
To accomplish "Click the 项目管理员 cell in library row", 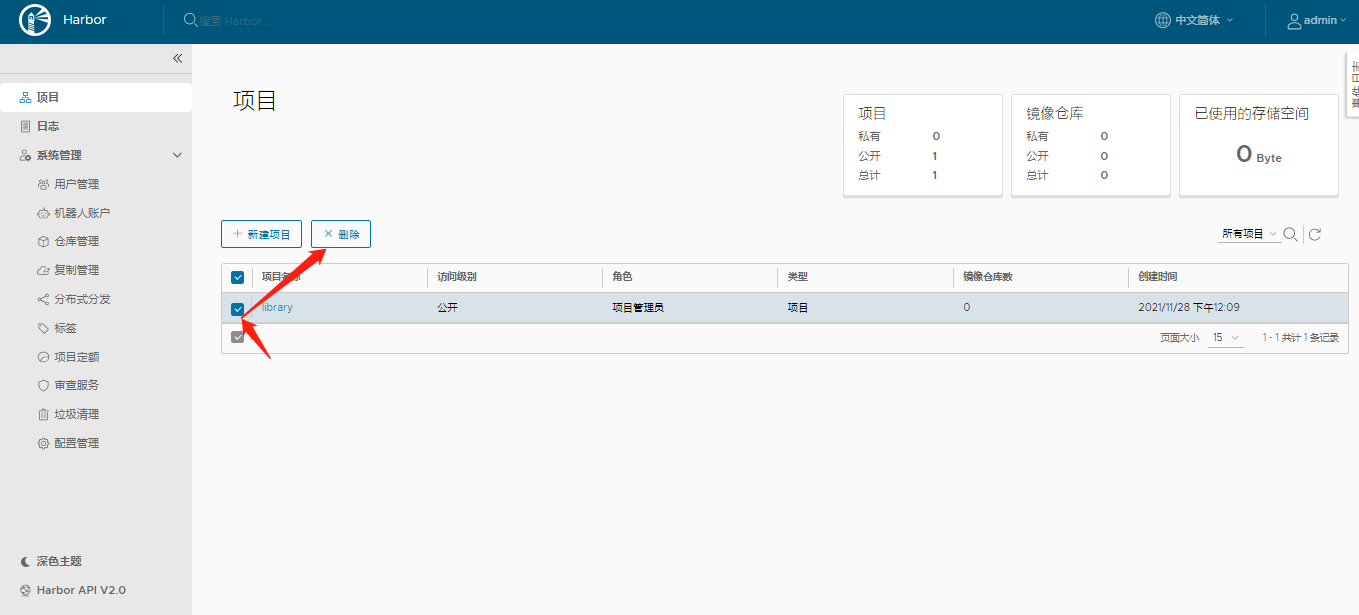I will (638, 308).
